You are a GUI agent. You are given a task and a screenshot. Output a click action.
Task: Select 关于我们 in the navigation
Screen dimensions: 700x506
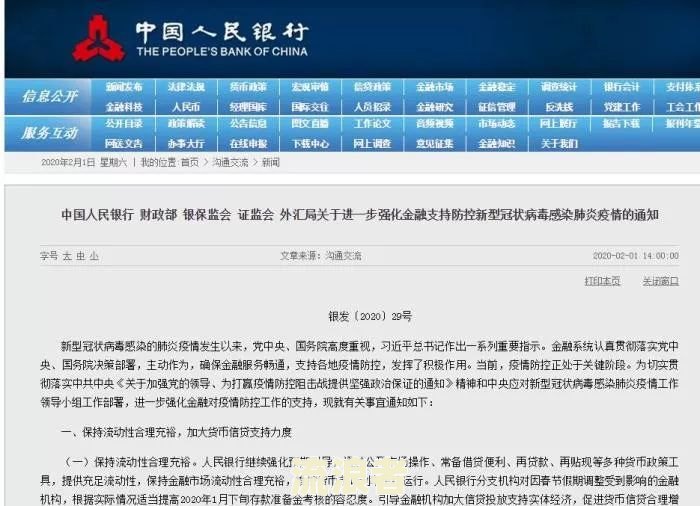(559, 144)
